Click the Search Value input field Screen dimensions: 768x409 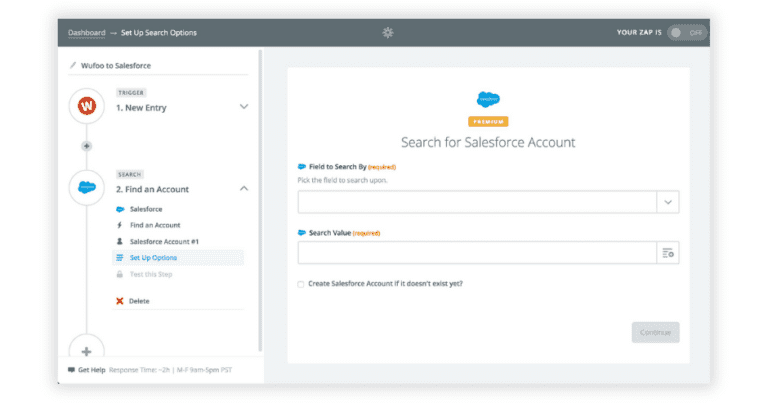[x=476, y=254]
